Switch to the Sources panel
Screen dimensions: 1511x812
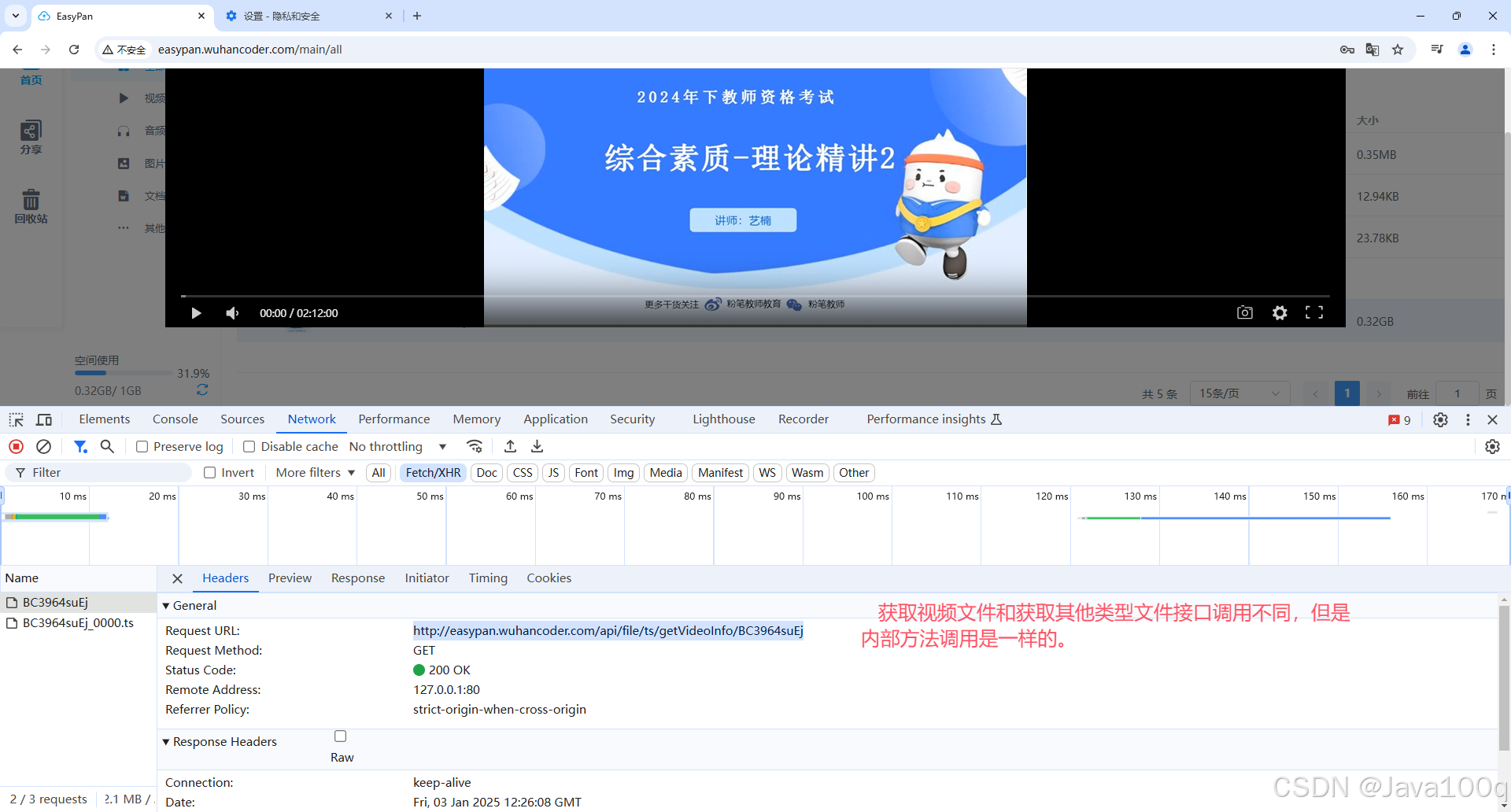pyautogui.click(x=242, y=419)
